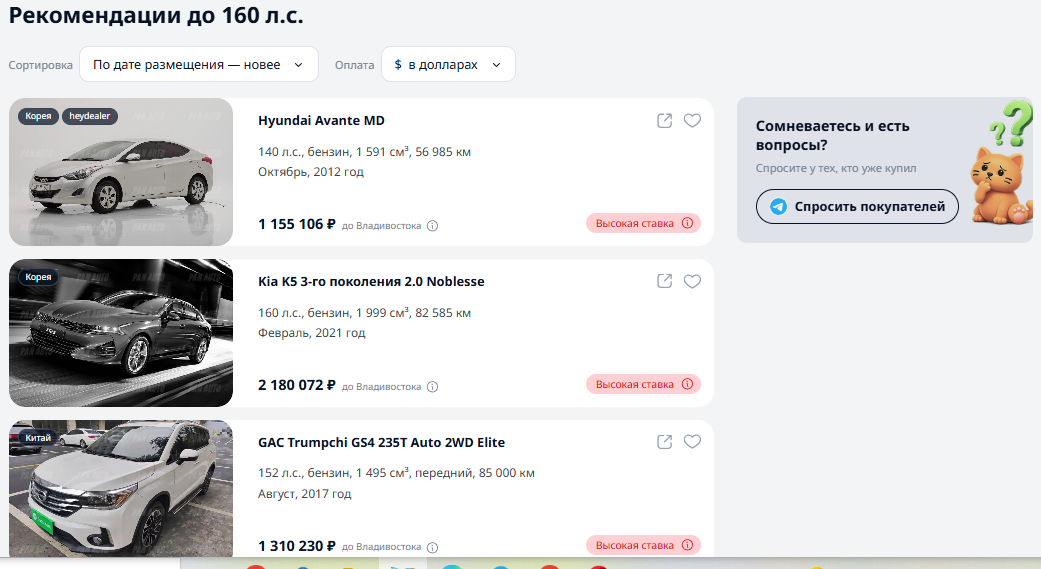1041x569 pixels.
Task: Open grey Kia K5 photo thumbnail
Action: point(121,333)
